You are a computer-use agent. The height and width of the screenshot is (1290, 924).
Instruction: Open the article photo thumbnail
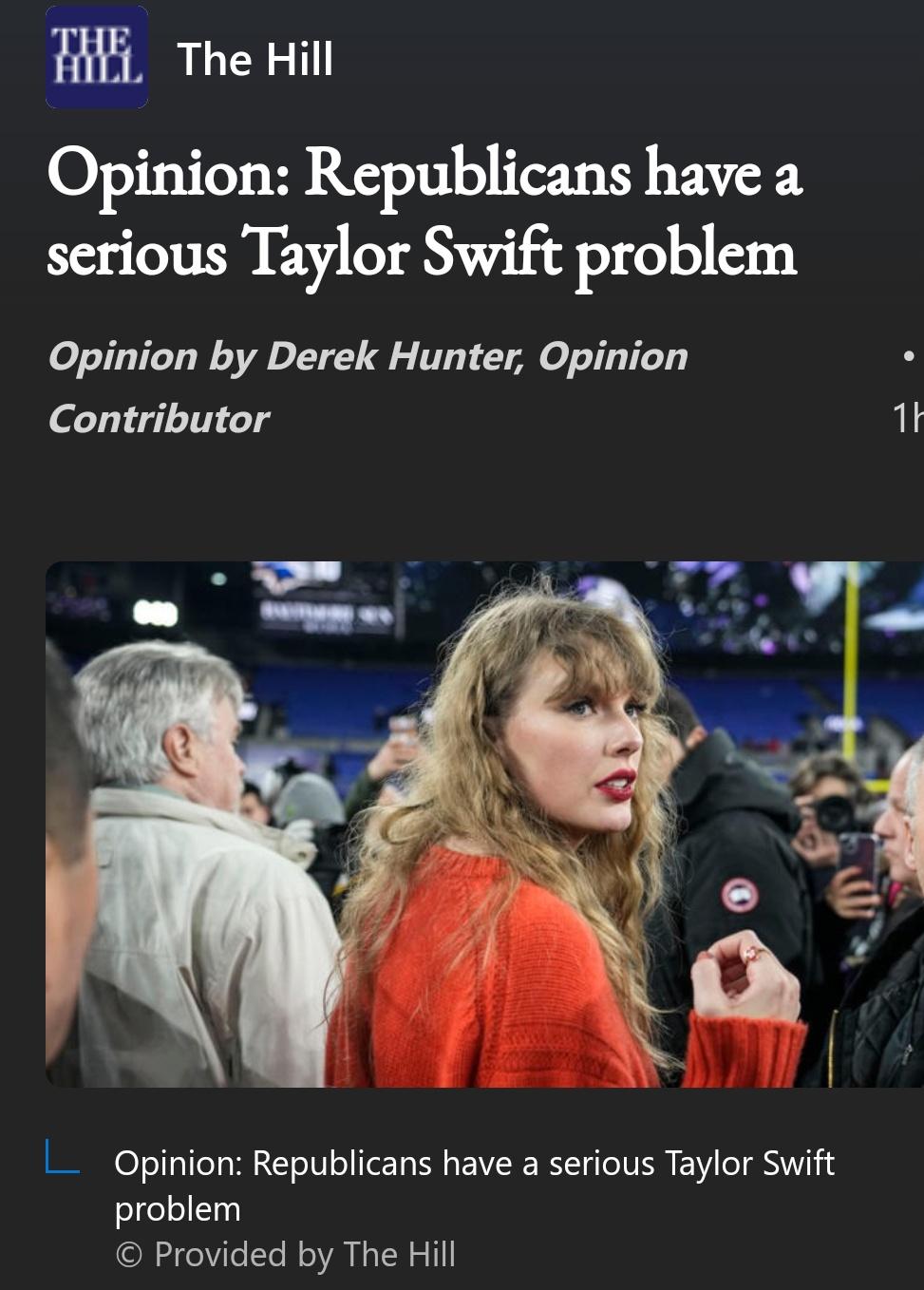click(x=484, y=824)
